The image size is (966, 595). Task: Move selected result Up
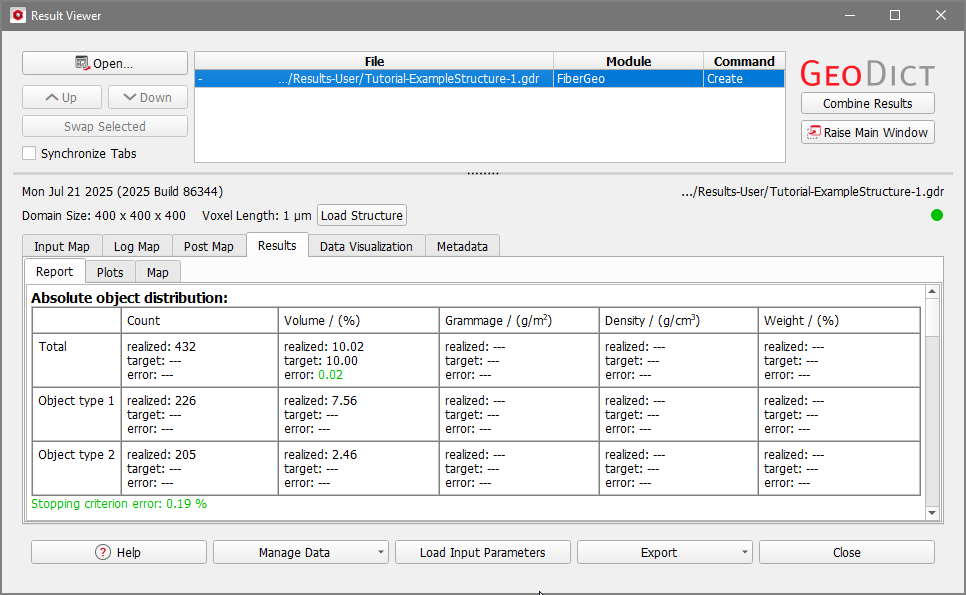coord(62,97)
